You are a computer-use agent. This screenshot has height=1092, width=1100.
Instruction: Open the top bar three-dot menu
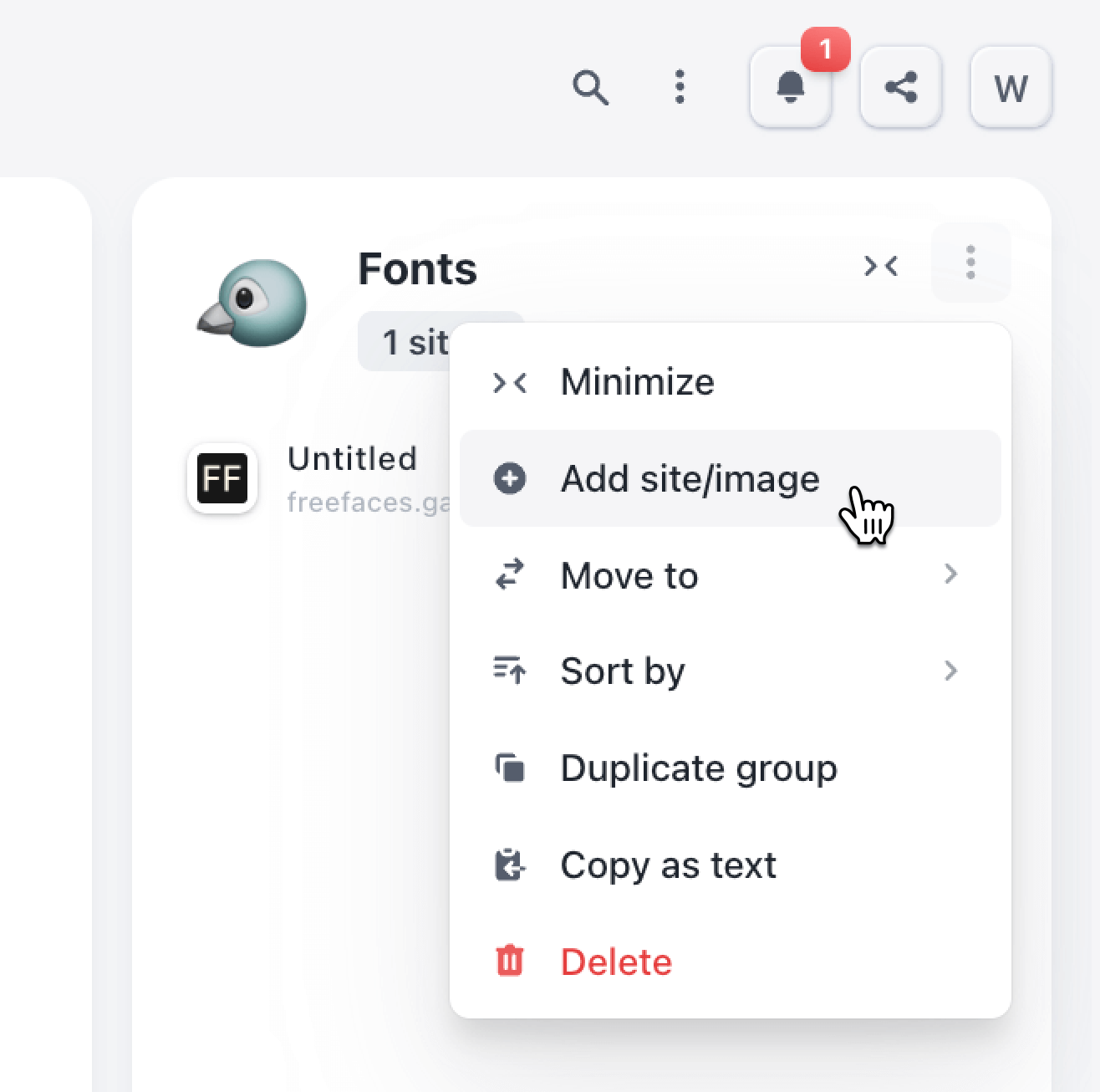680,87
